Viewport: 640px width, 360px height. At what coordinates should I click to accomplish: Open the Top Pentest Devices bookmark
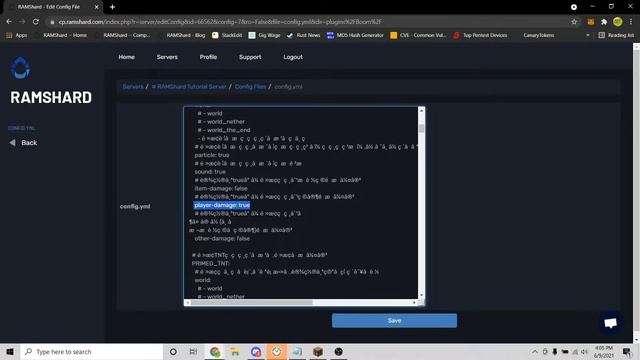click(480, 35)
